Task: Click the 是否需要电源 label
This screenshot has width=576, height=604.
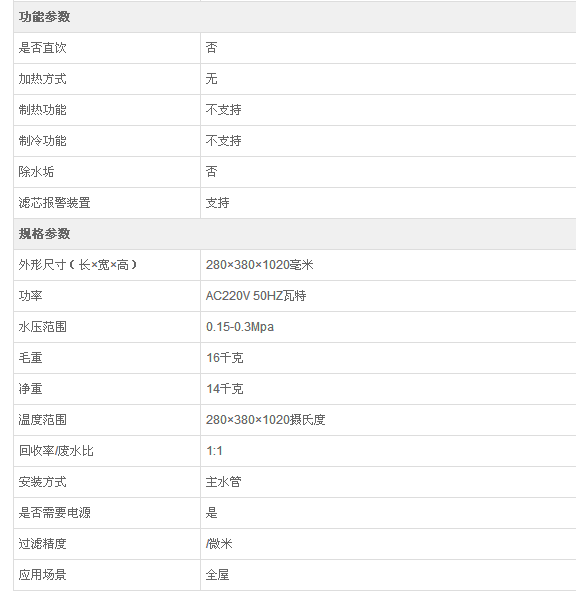Action: point(54,513)
